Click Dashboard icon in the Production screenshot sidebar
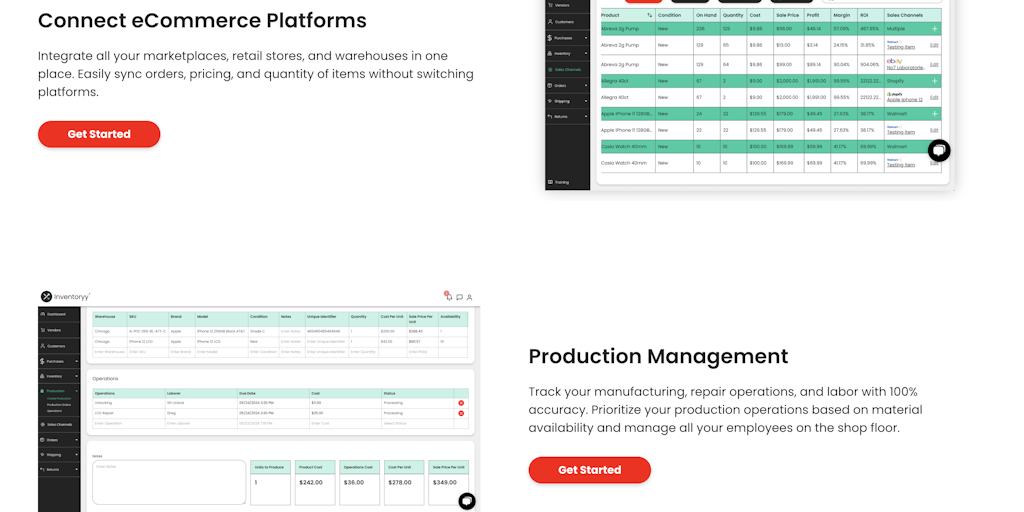Image resolution: width=1024 pixels, height=512 pixels. [x=42, y=314]
